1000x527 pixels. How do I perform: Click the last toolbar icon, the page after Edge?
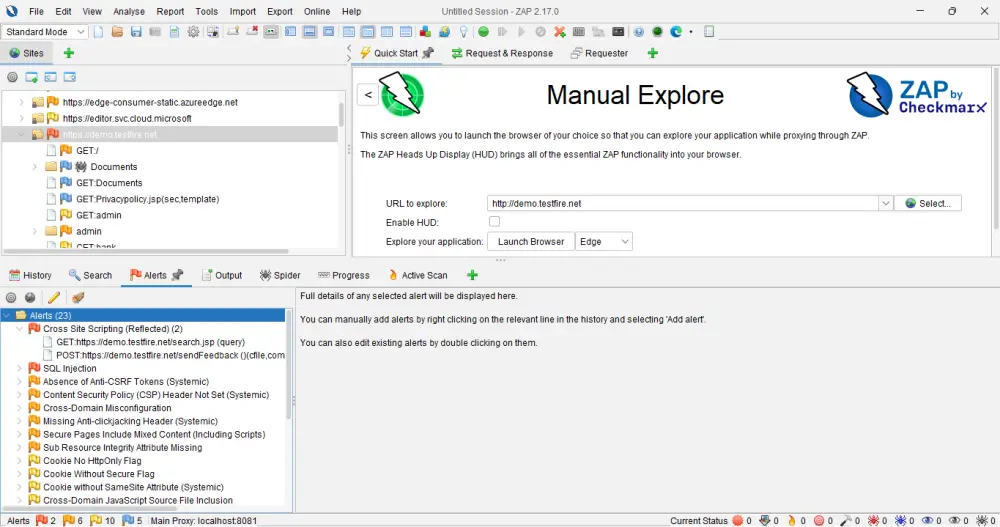[709, 32]
